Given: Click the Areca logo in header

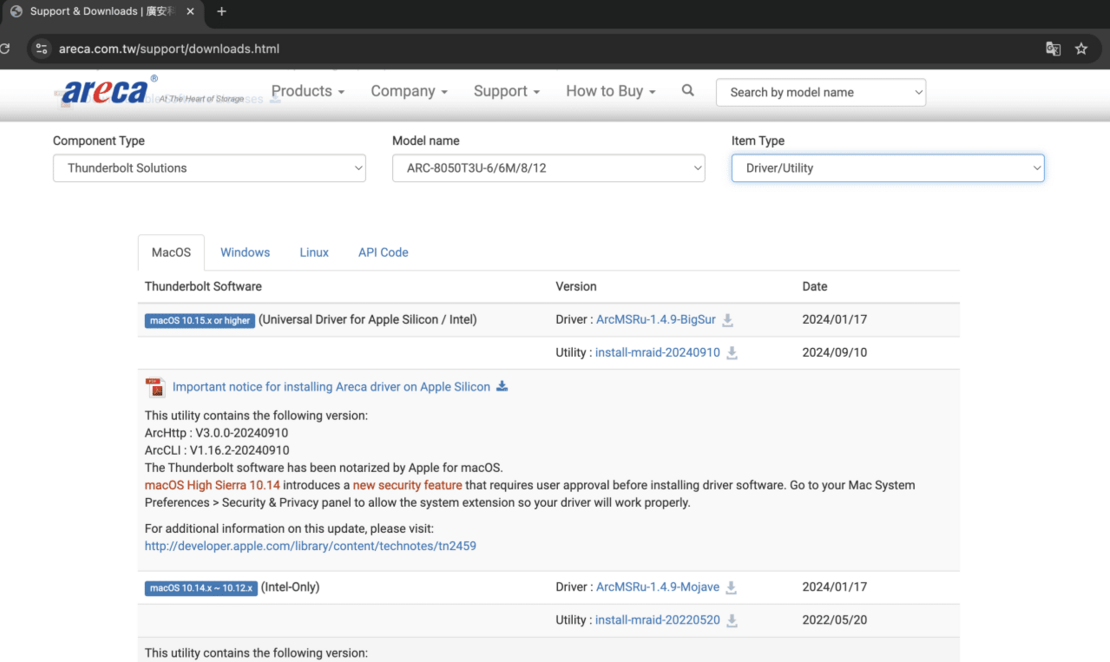Looking at the screenshot, I should point(105,92).
